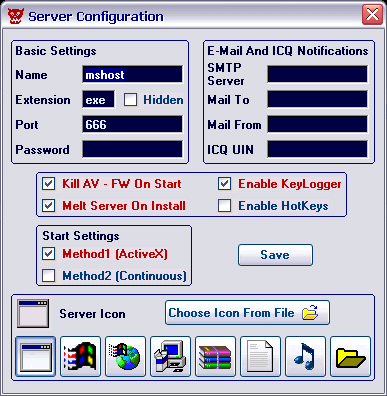The height and width of the screenshot is (396, 387).
Task: Uncheck Method1 (ActiveX) start setting
Action: pos(49,254)
